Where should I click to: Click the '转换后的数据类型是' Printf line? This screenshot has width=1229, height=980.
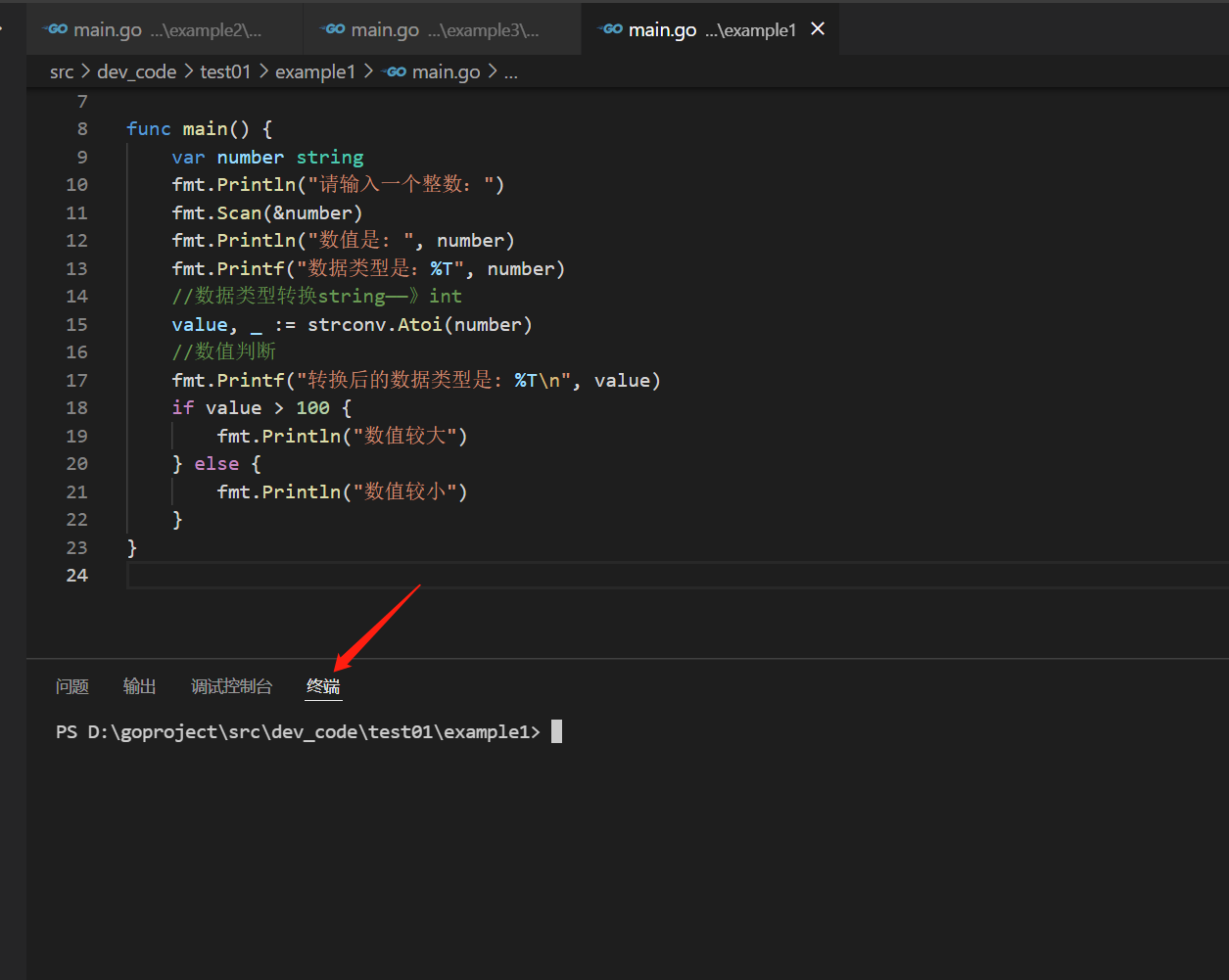(416, 381)
